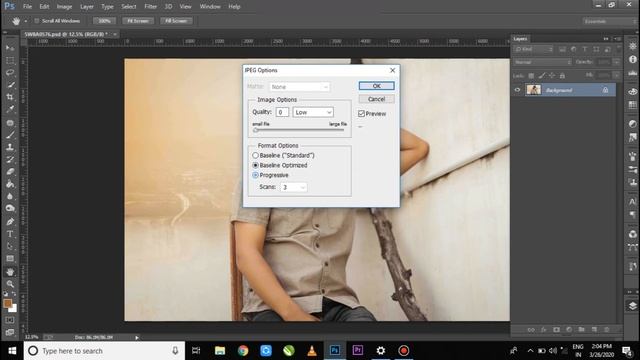Click the foreground color swatch

pyautogui.click(x=7, y=303)
